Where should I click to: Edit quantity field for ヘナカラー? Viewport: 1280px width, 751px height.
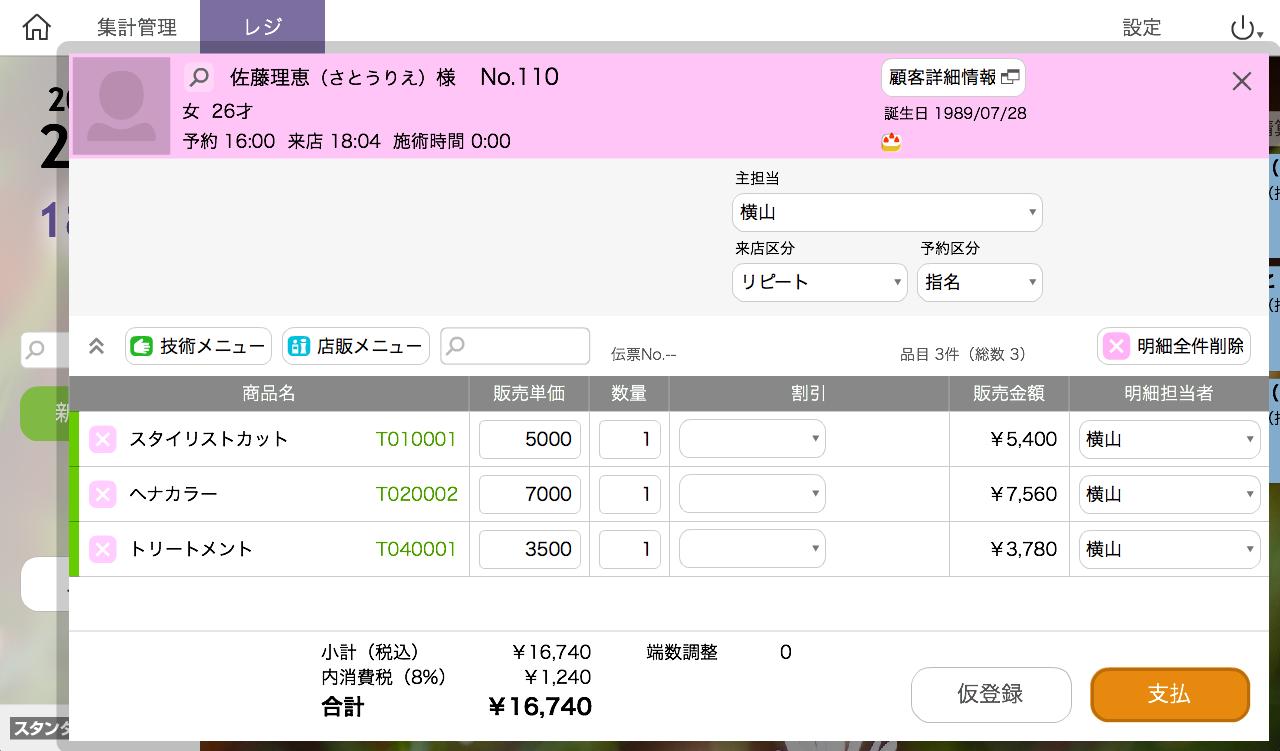630,494
